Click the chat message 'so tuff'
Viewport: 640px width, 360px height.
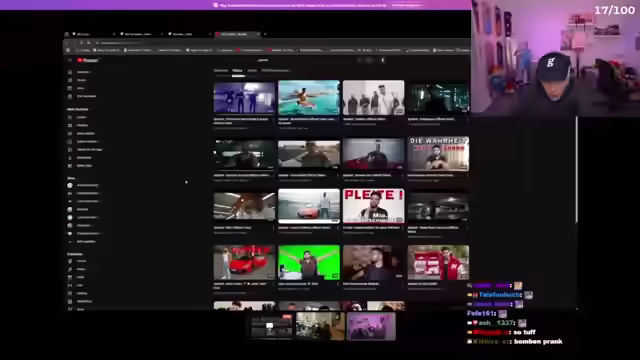click(524, 332)
